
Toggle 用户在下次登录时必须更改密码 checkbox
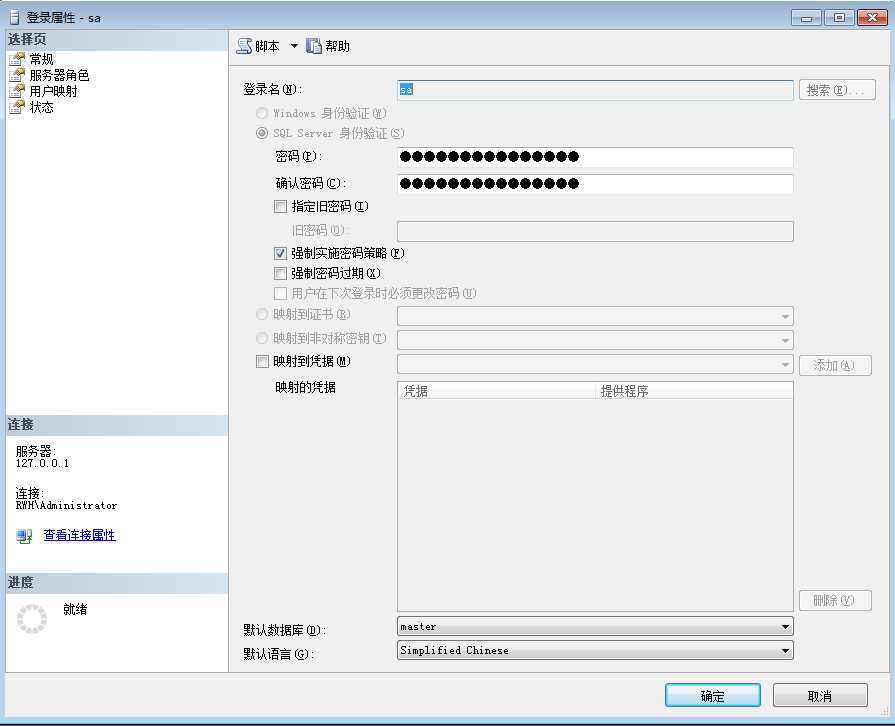click(280, 293)
